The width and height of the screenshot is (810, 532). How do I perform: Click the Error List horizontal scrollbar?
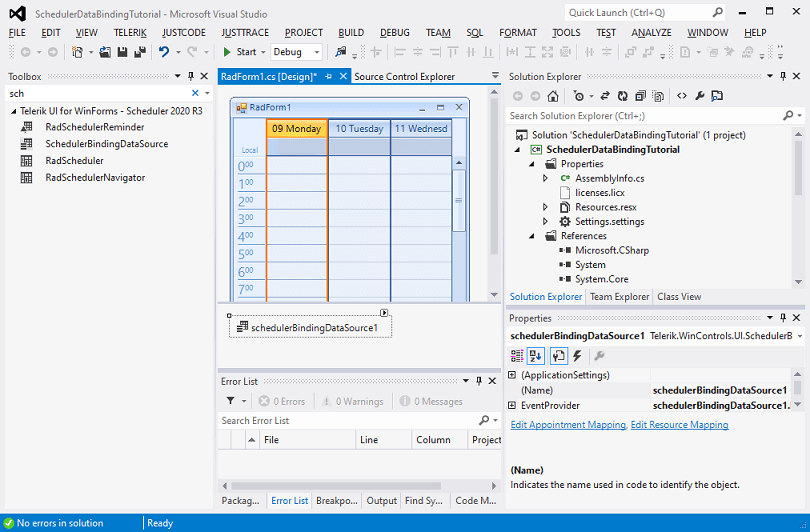coord(336,486)
